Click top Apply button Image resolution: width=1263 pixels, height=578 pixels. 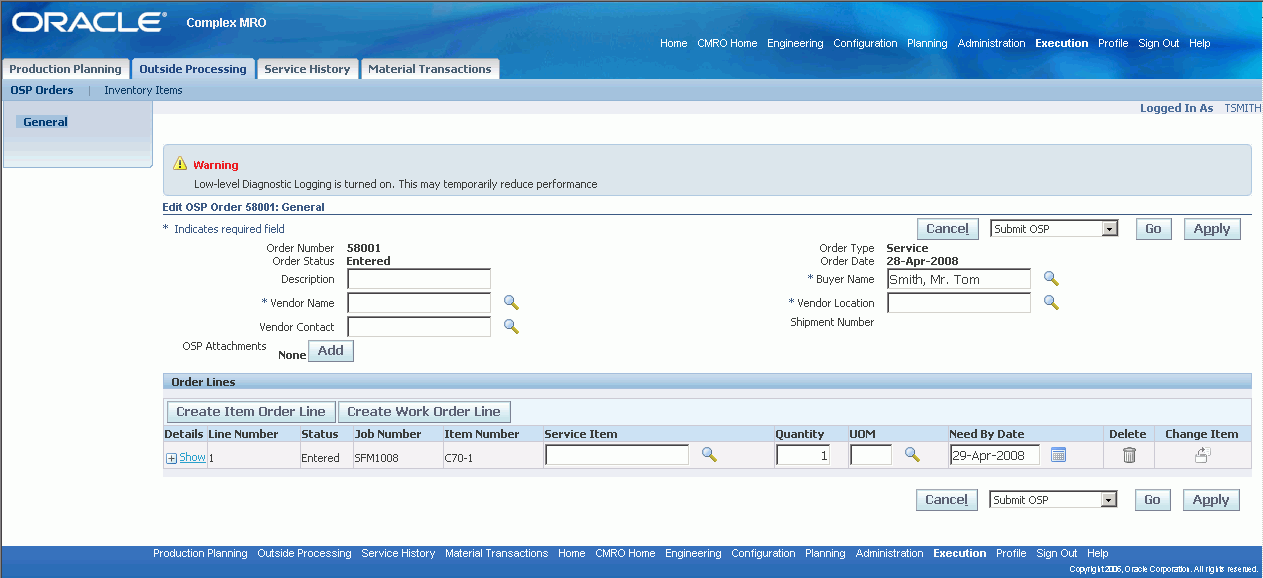pos(1212,229)
